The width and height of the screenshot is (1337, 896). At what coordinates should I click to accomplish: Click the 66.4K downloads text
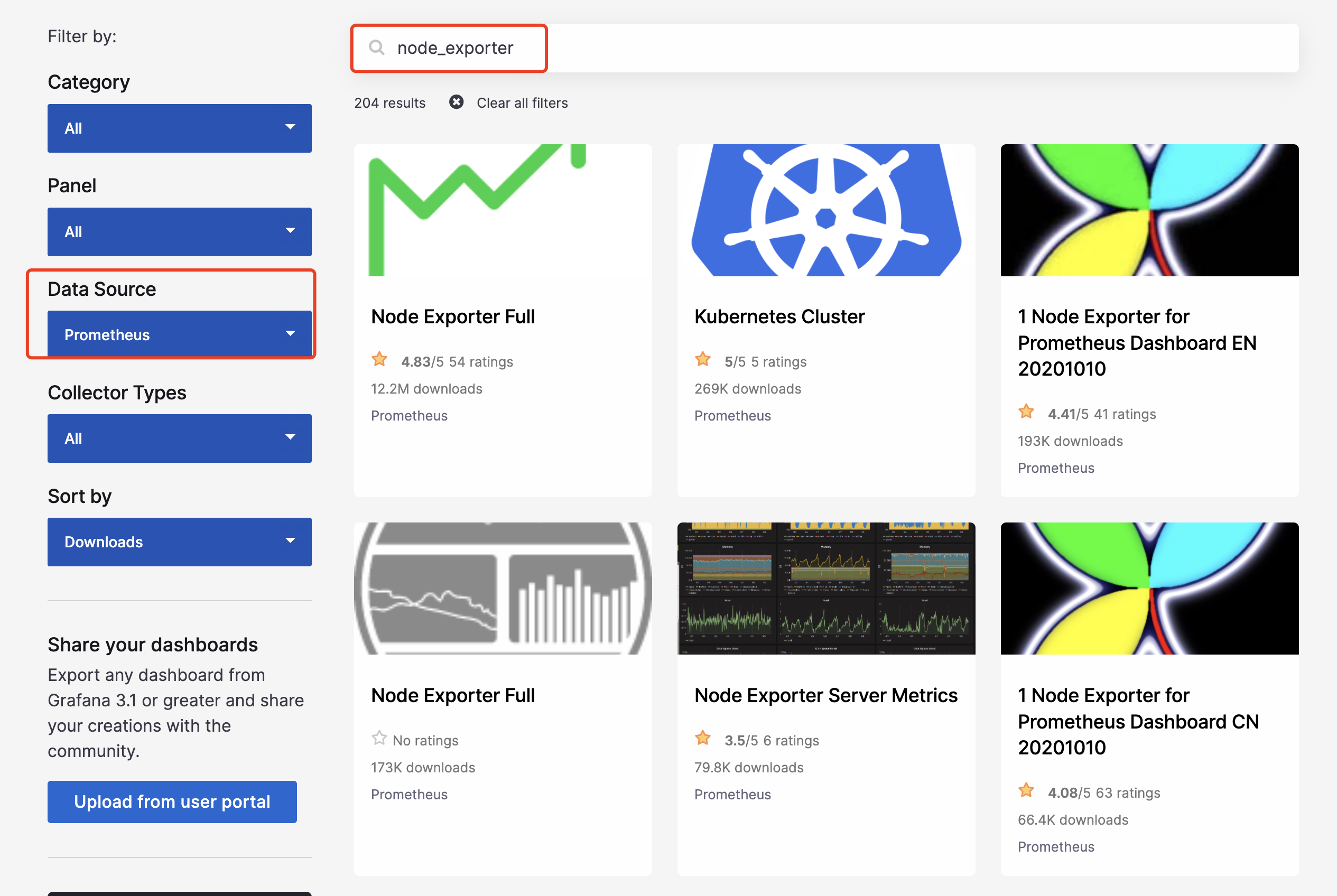[1073, 820]
